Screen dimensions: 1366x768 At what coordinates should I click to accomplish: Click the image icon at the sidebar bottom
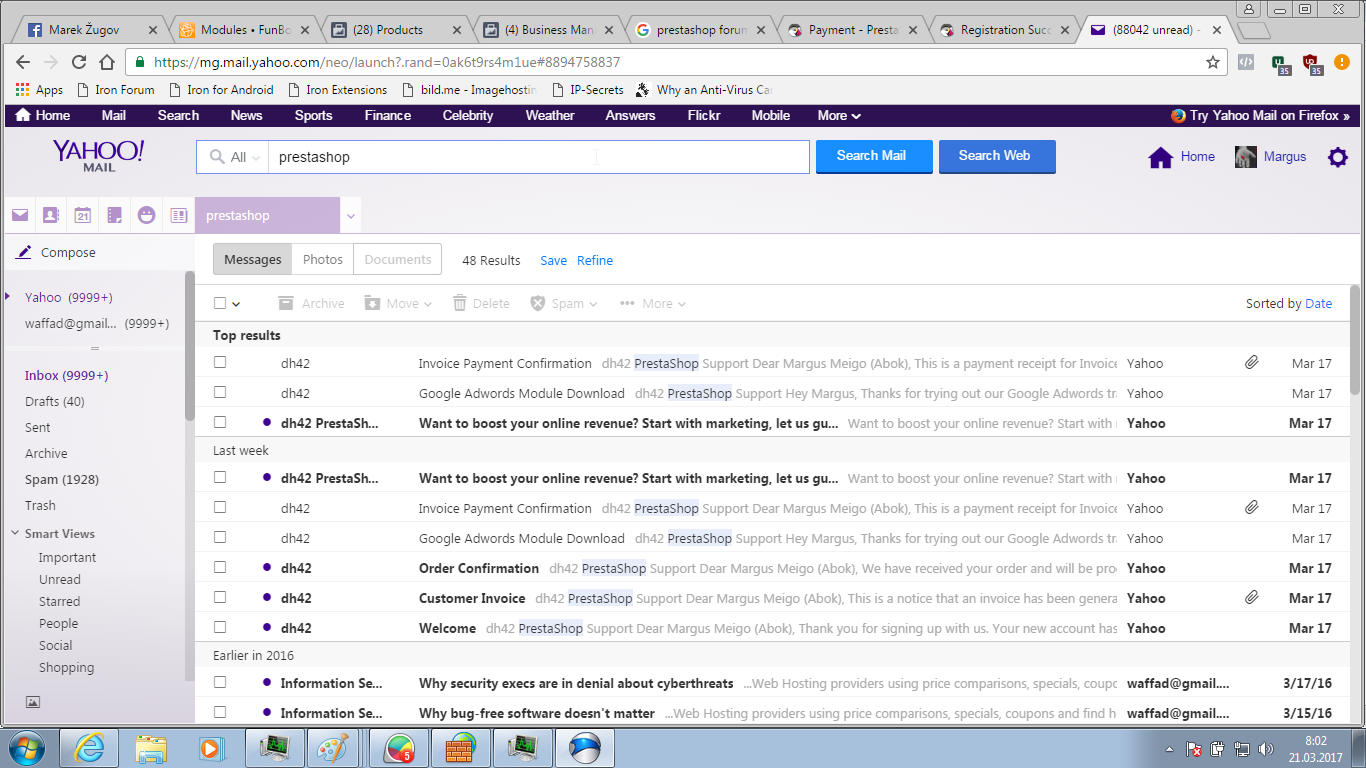coord(32,702)
